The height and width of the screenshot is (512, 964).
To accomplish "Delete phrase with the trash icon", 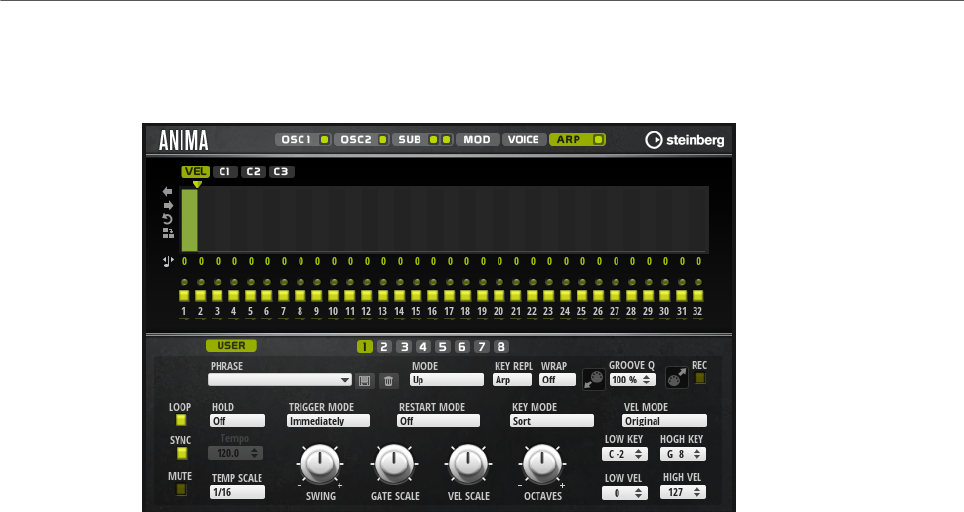I will point(389,380).
